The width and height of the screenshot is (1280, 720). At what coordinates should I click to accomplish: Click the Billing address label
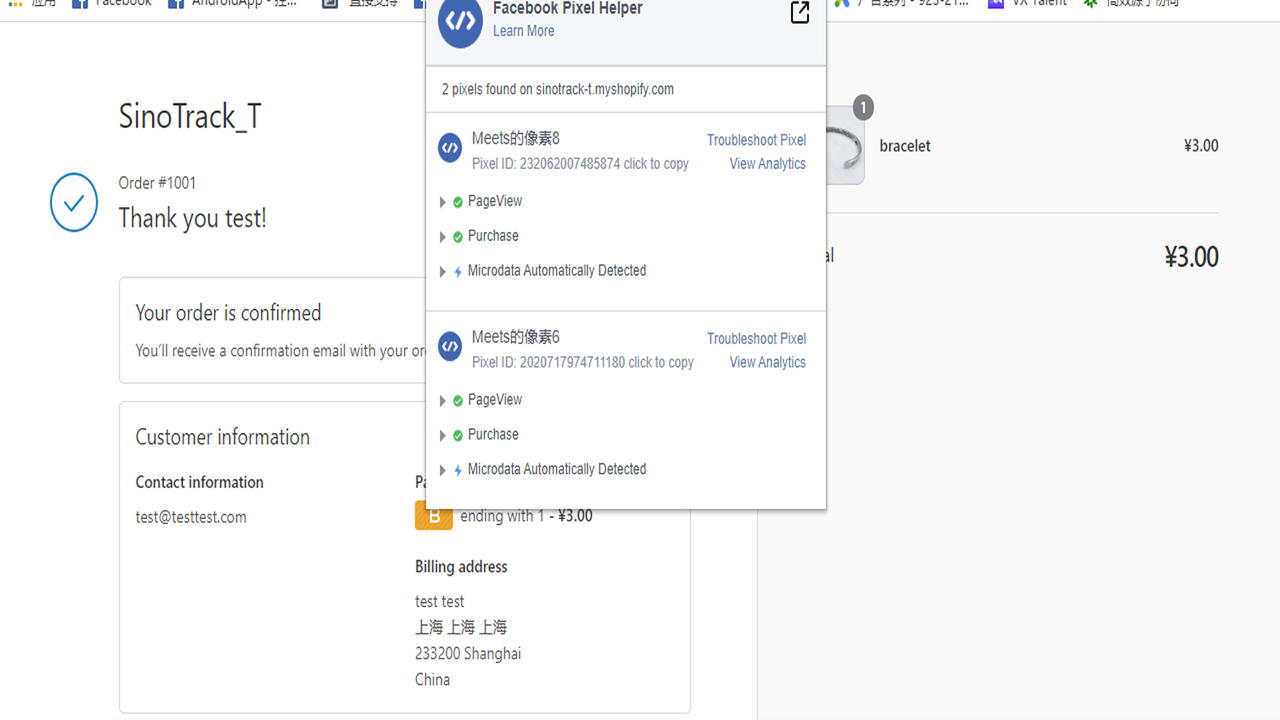(x=461, y=567)
